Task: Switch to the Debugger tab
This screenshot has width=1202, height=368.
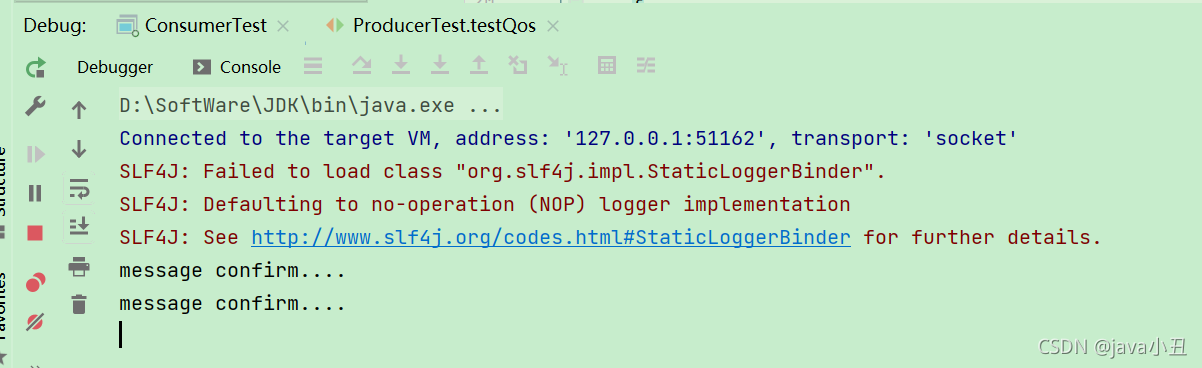Action: [115, 67]
